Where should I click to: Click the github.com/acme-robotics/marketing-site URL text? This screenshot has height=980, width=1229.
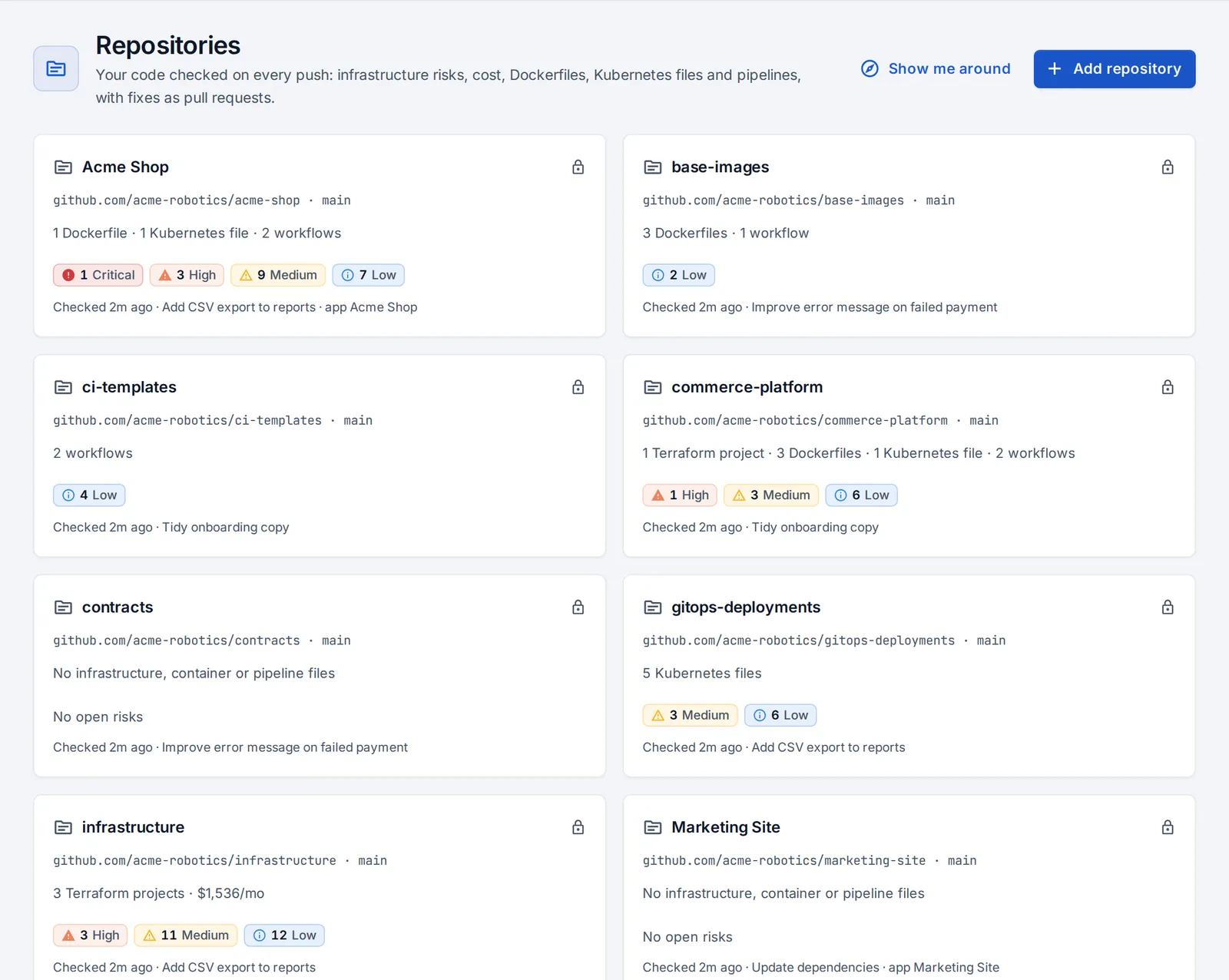click(784, 861)
